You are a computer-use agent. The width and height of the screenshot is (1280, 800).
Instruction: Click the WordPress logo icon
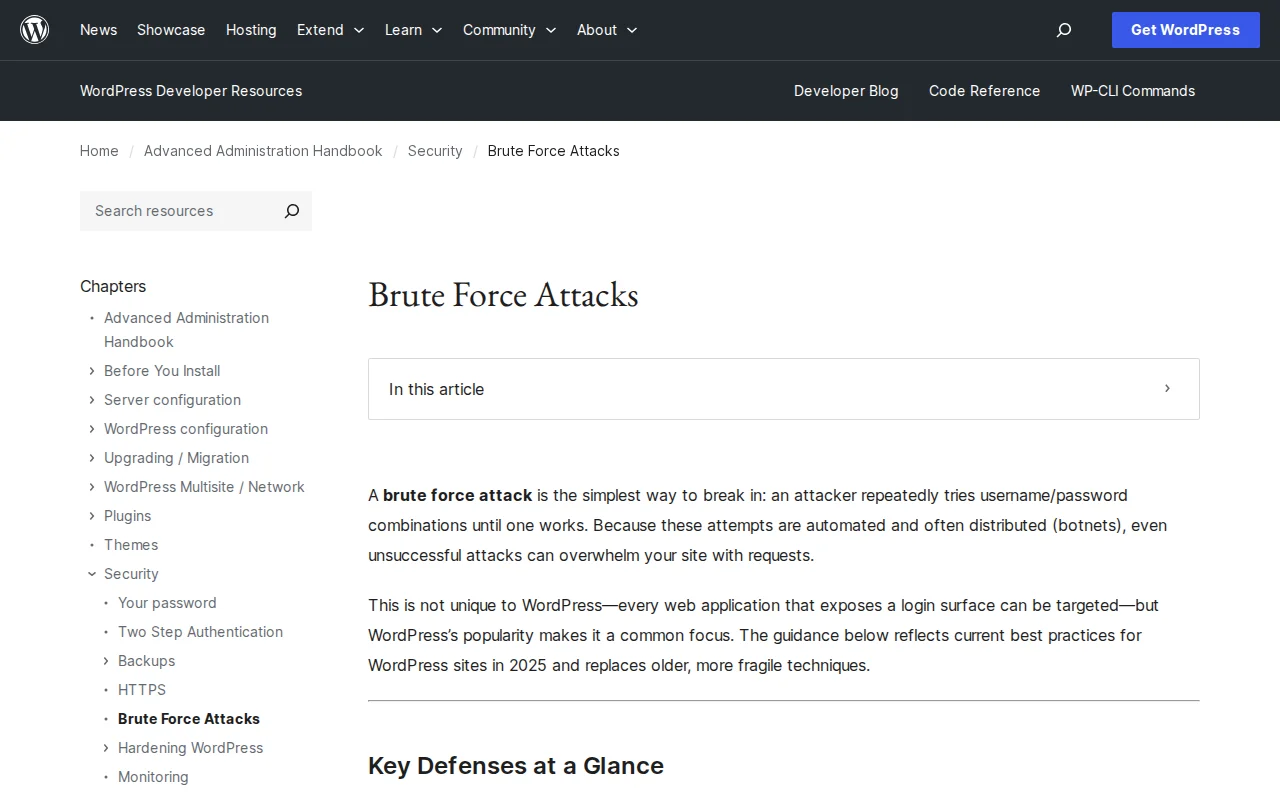pyautogui.click(x=34, y=29)
